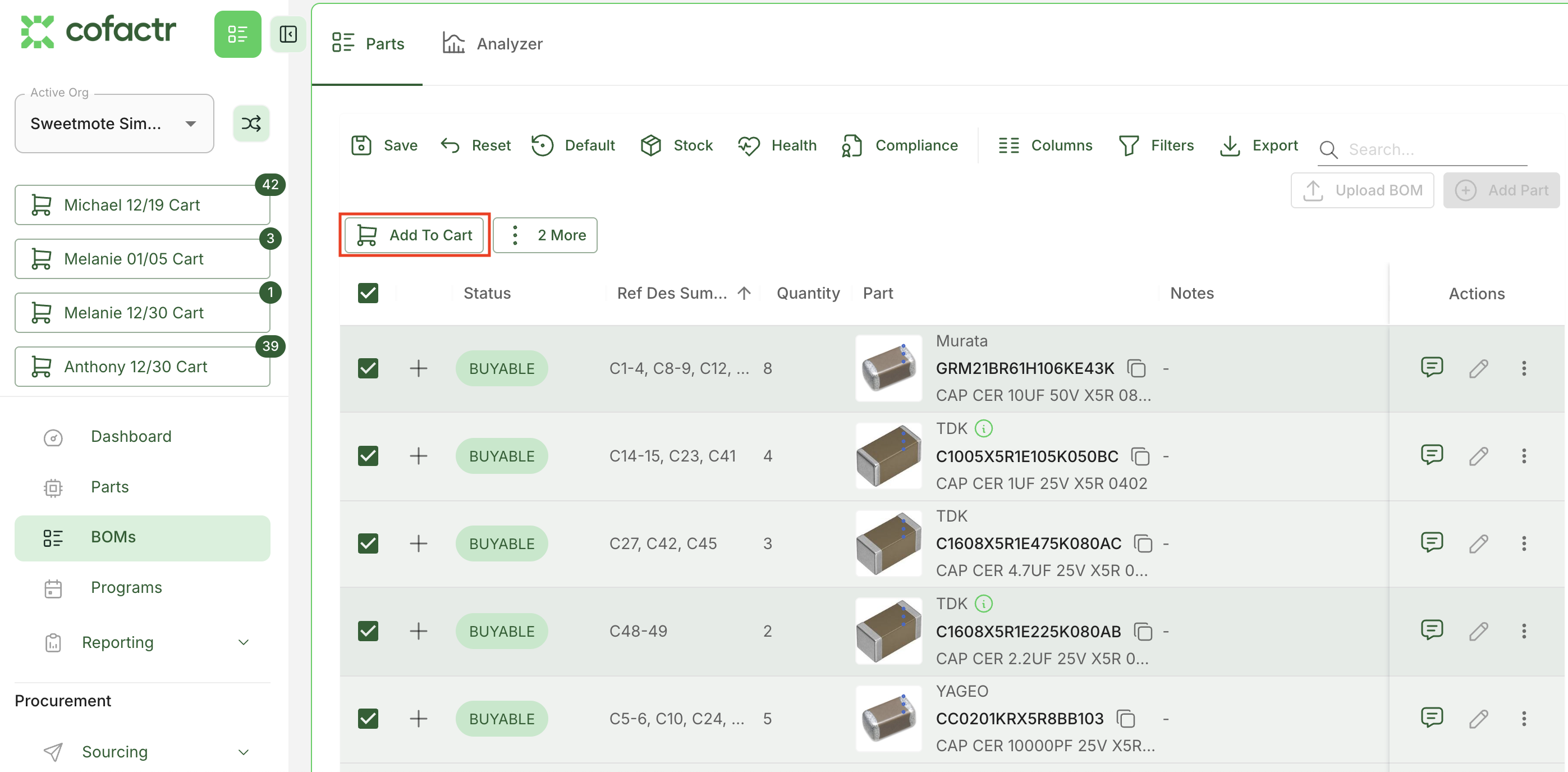The height and width of the screenshot is (772, 1568).
Task: Uncheck the C1005X5R1E105K050BC row checkbox
Action: (x=368, y=456)
